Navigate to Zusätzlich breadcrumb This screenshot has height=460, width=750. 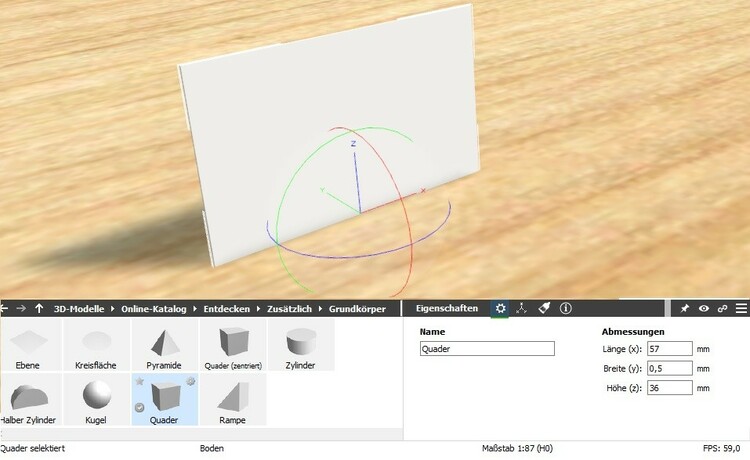click(289, 309)
